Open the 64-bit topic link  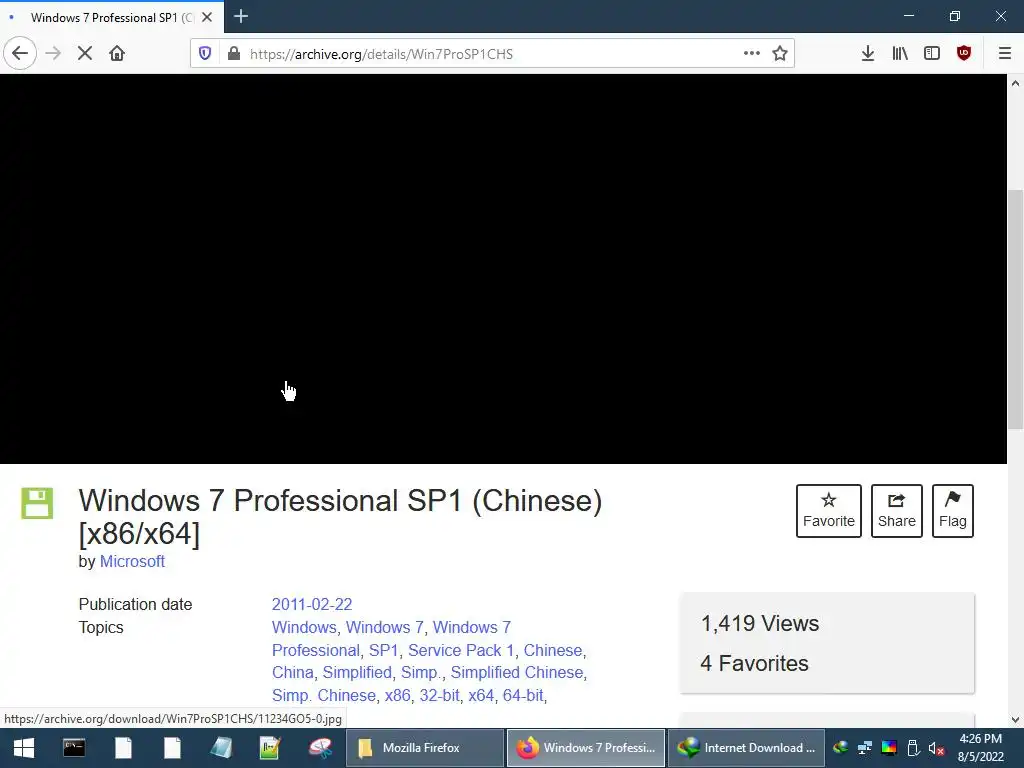coord(522,696)
